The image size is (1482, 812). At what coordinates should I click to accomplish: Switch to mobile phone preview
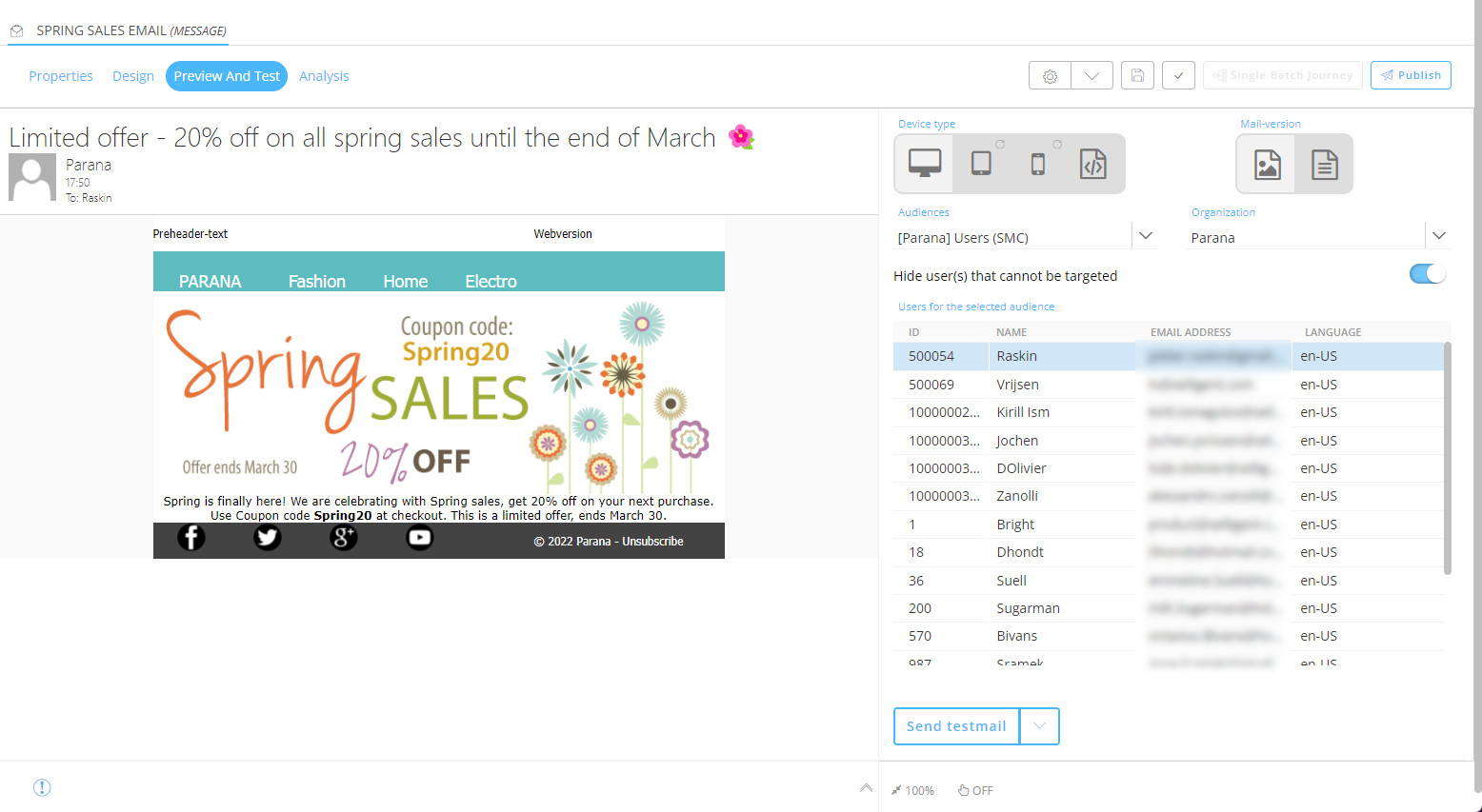point(1037,164)
